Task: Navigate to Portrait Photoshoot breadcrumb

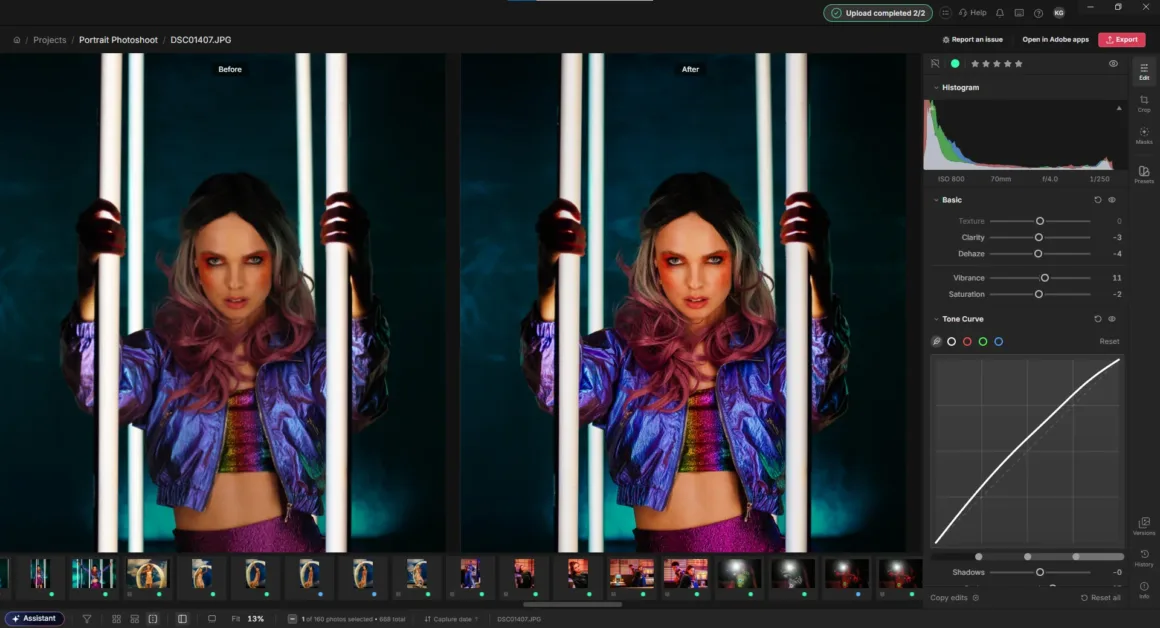Action: tap(118, 40)
